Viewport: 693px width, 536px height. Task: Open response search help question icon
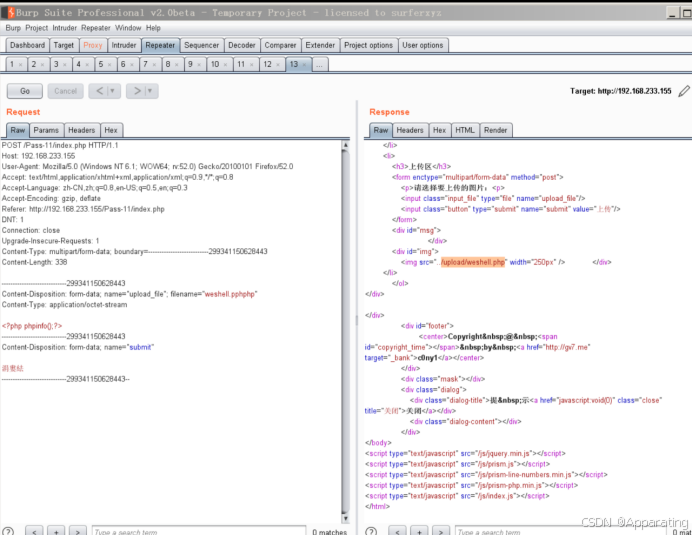[x=371, y=532]
